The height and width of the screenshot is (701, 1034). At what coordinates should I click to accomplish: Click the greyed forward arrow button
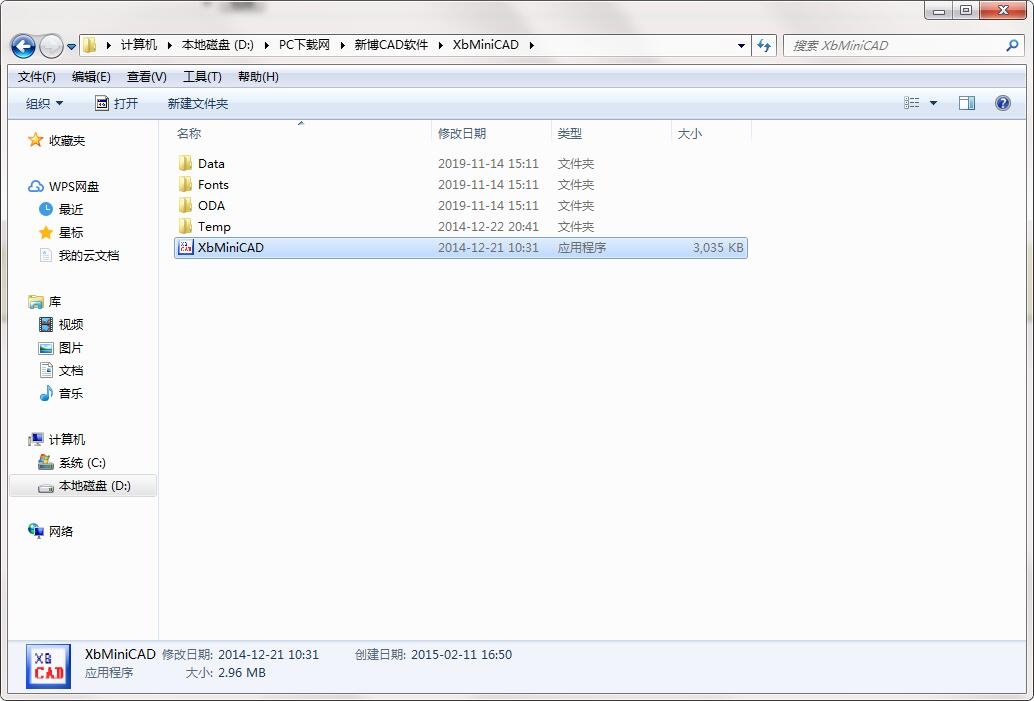click(51, 46)
